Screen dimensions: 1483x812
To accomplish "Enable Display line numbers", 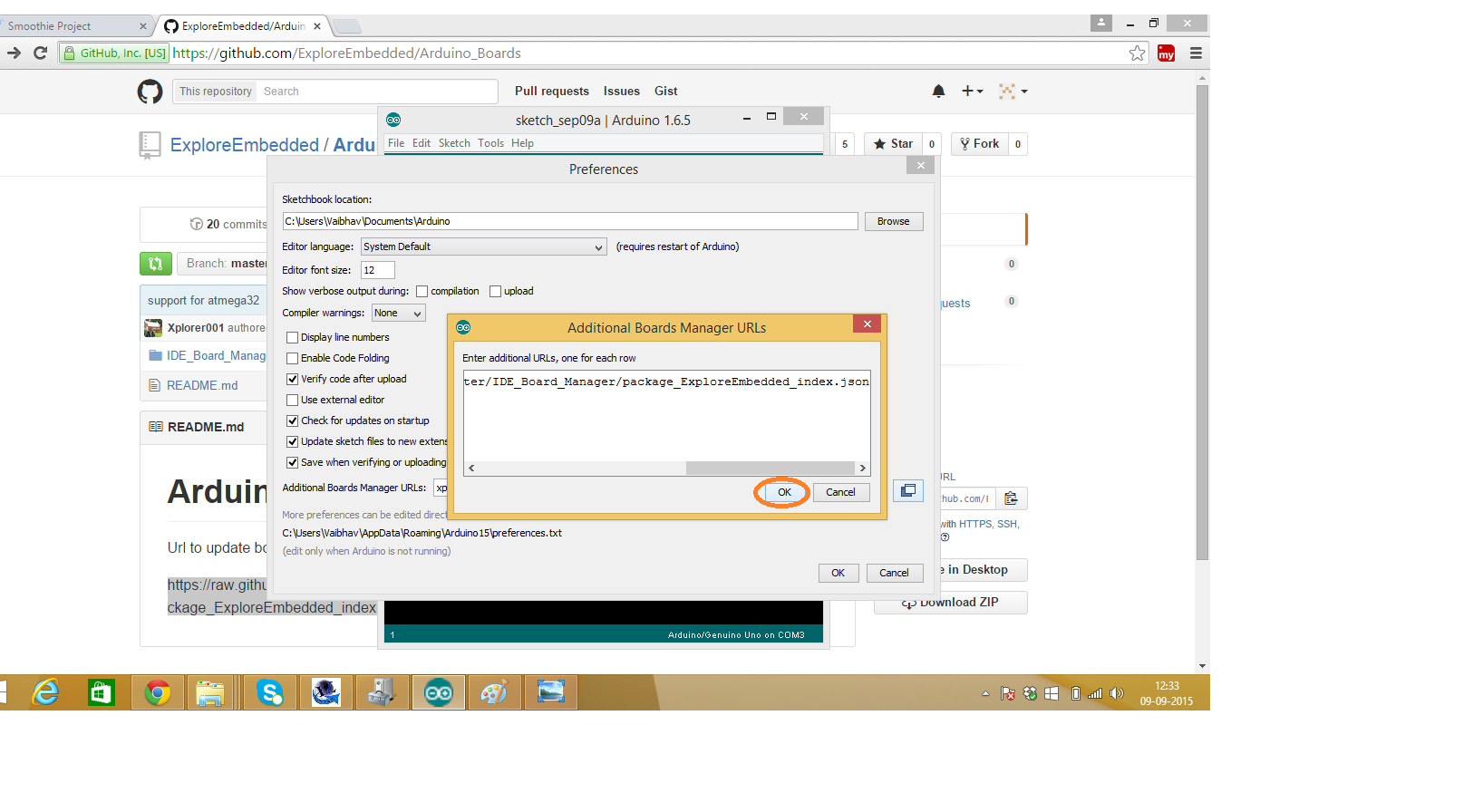I will coord(292,337).
